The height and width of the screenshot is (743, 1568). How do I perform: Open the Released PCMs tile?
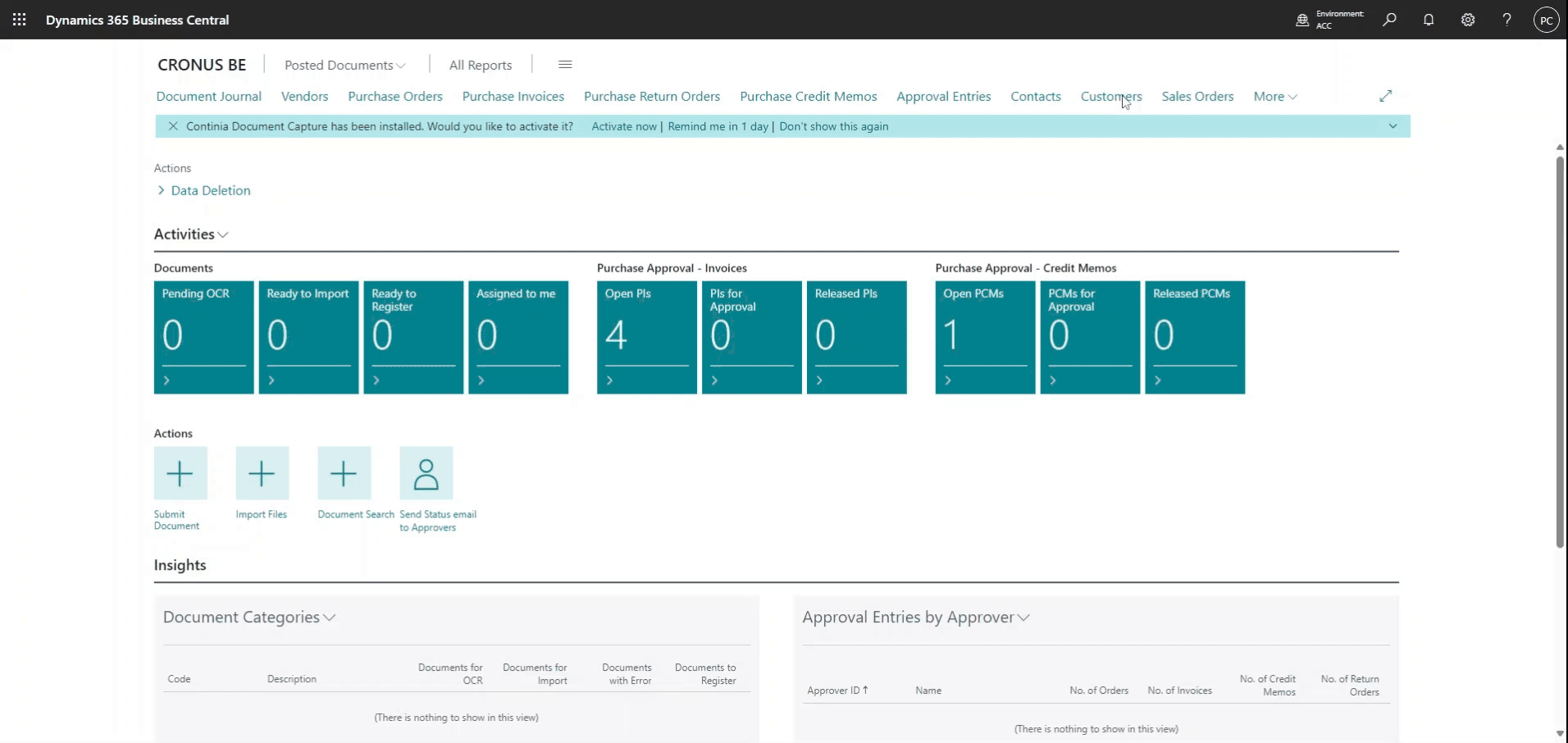(x=1196, y=337)
